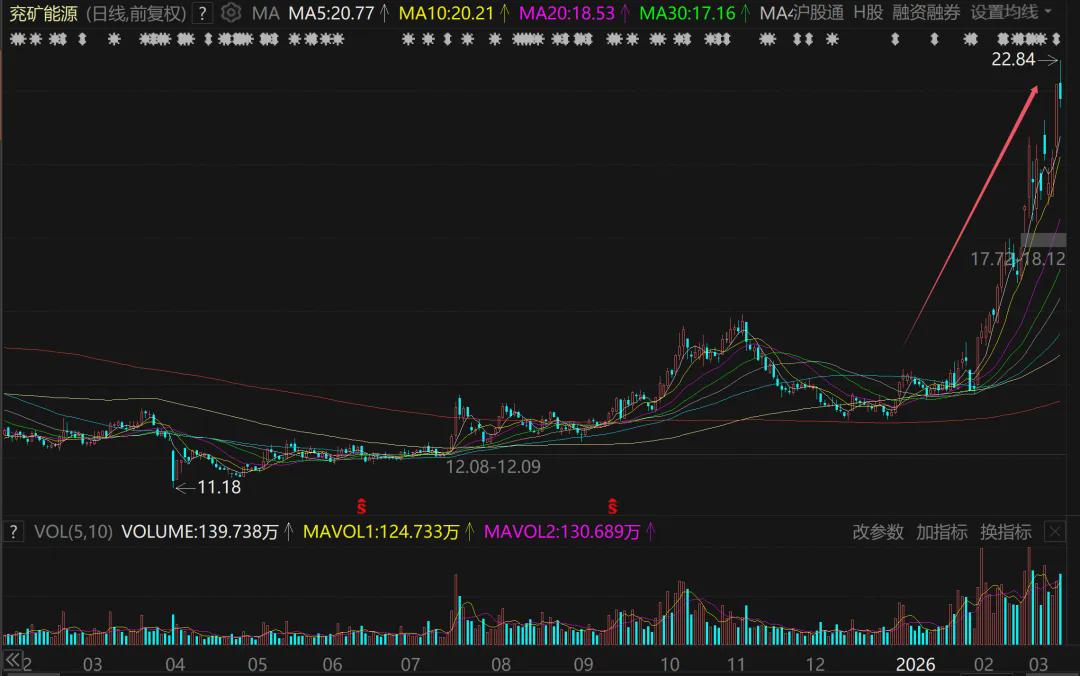Click the first red S marker
The image size is (1080, 676).
tap(363, 503)
